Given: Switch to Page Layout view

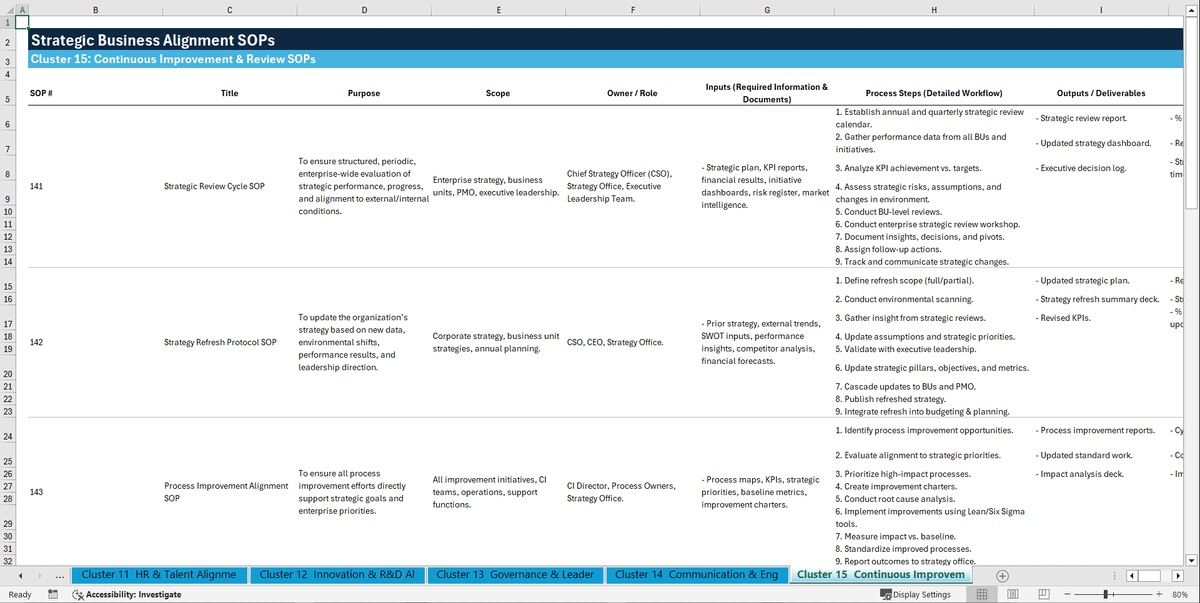Looking at the screenshot, I should click(1013, 594).
